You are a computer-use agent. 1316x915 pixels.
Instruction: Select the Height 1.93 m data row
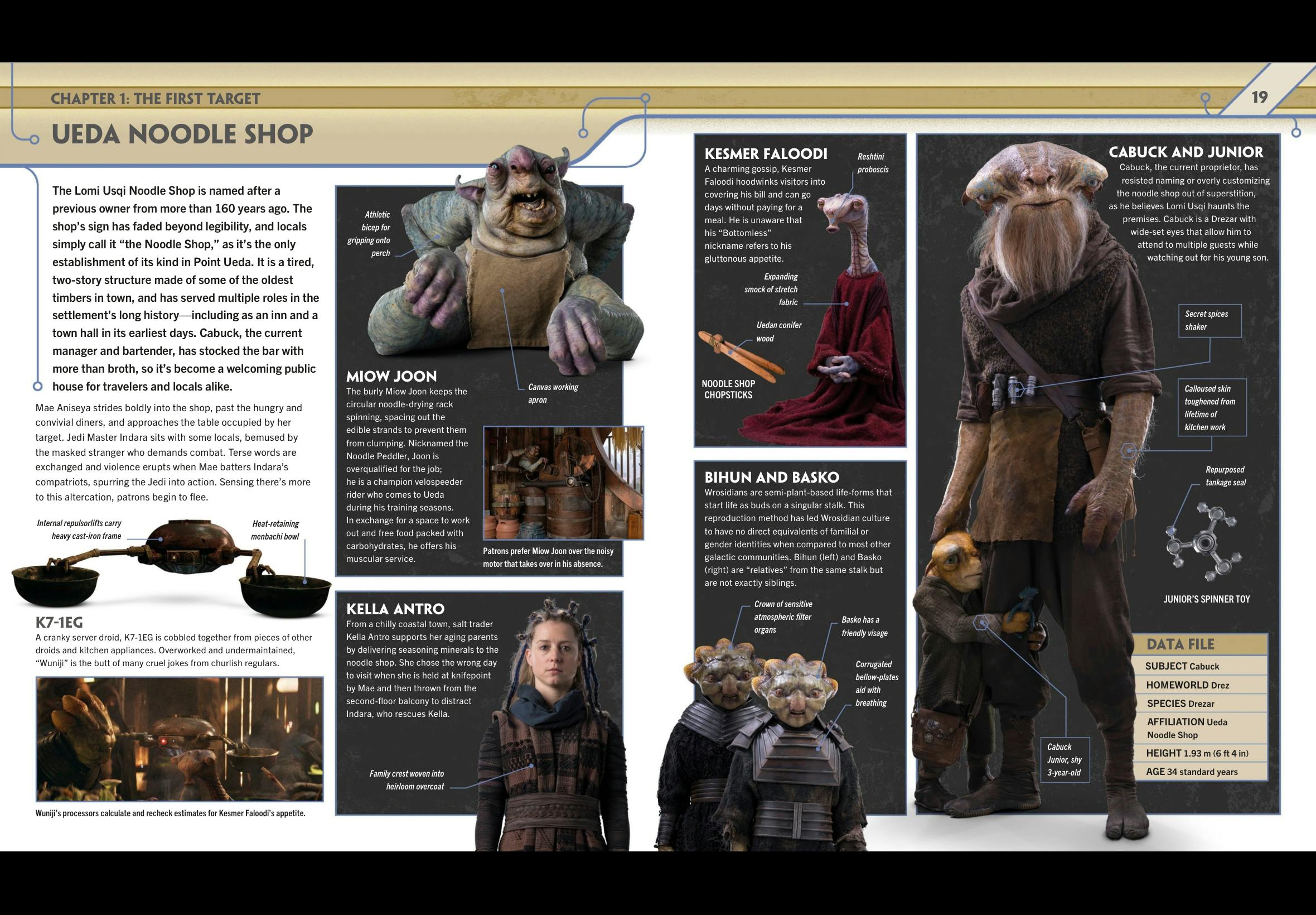1200,753
